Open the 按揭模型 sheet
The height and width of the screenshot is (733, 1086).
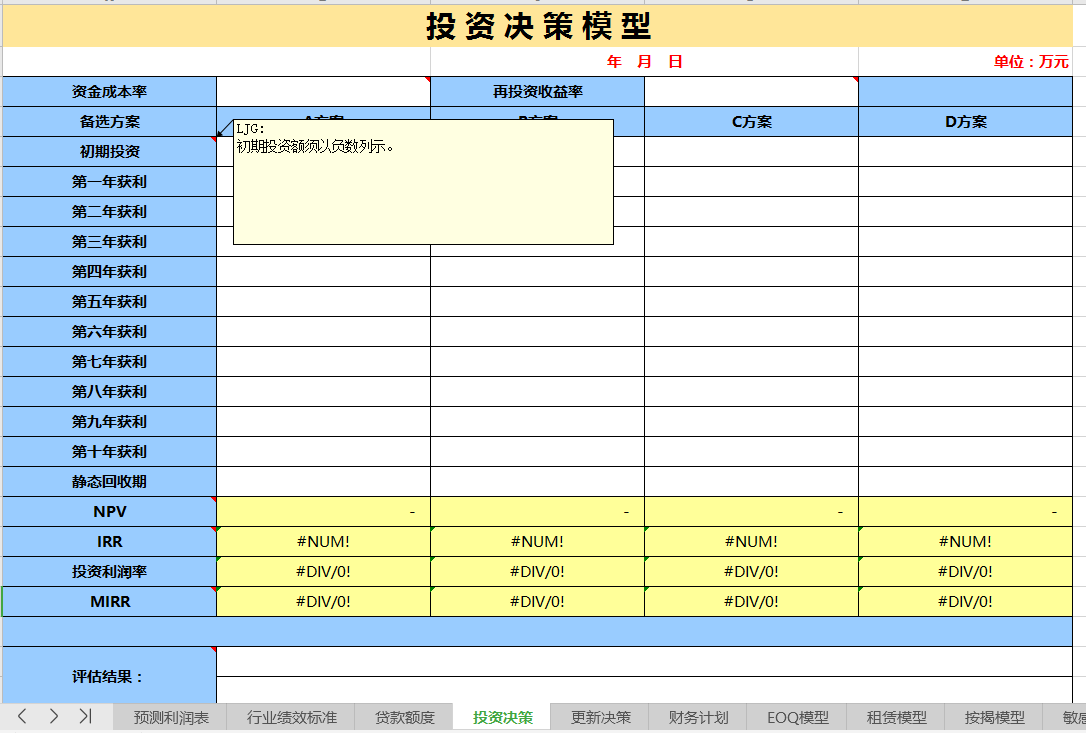point(993,716)
